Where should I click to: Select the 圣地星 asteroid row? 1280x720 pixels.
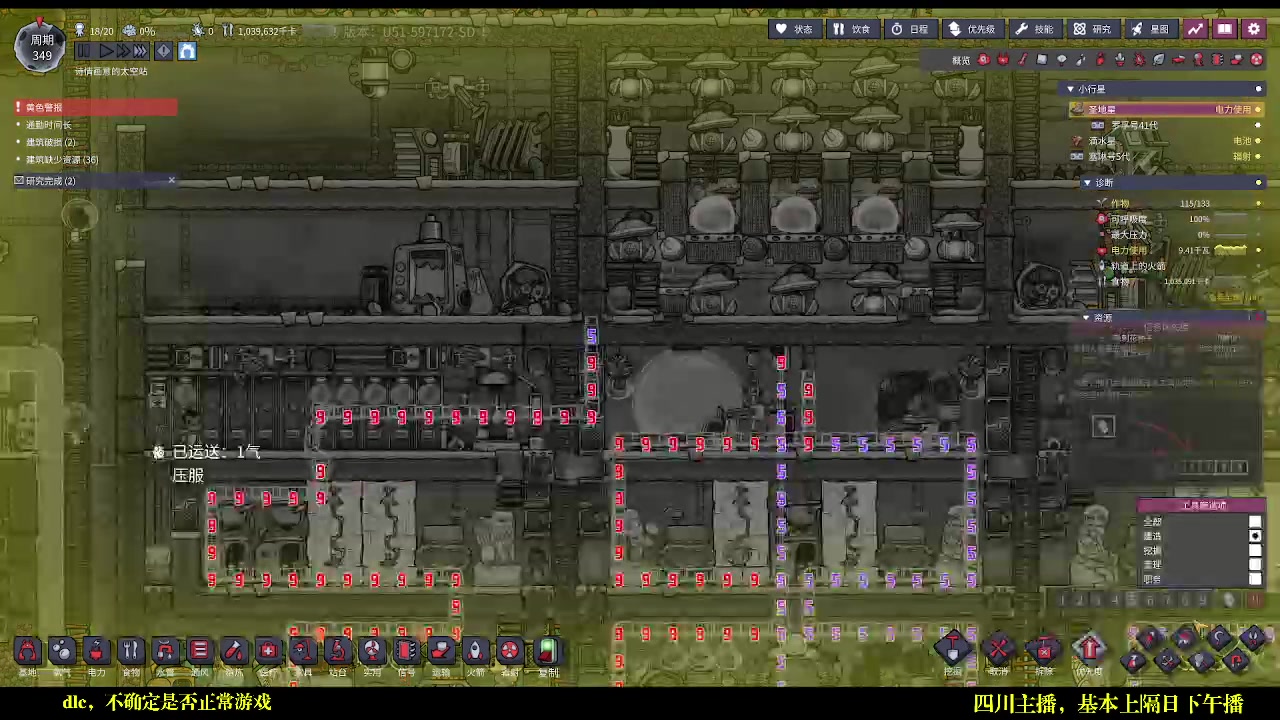point(1166,109)
